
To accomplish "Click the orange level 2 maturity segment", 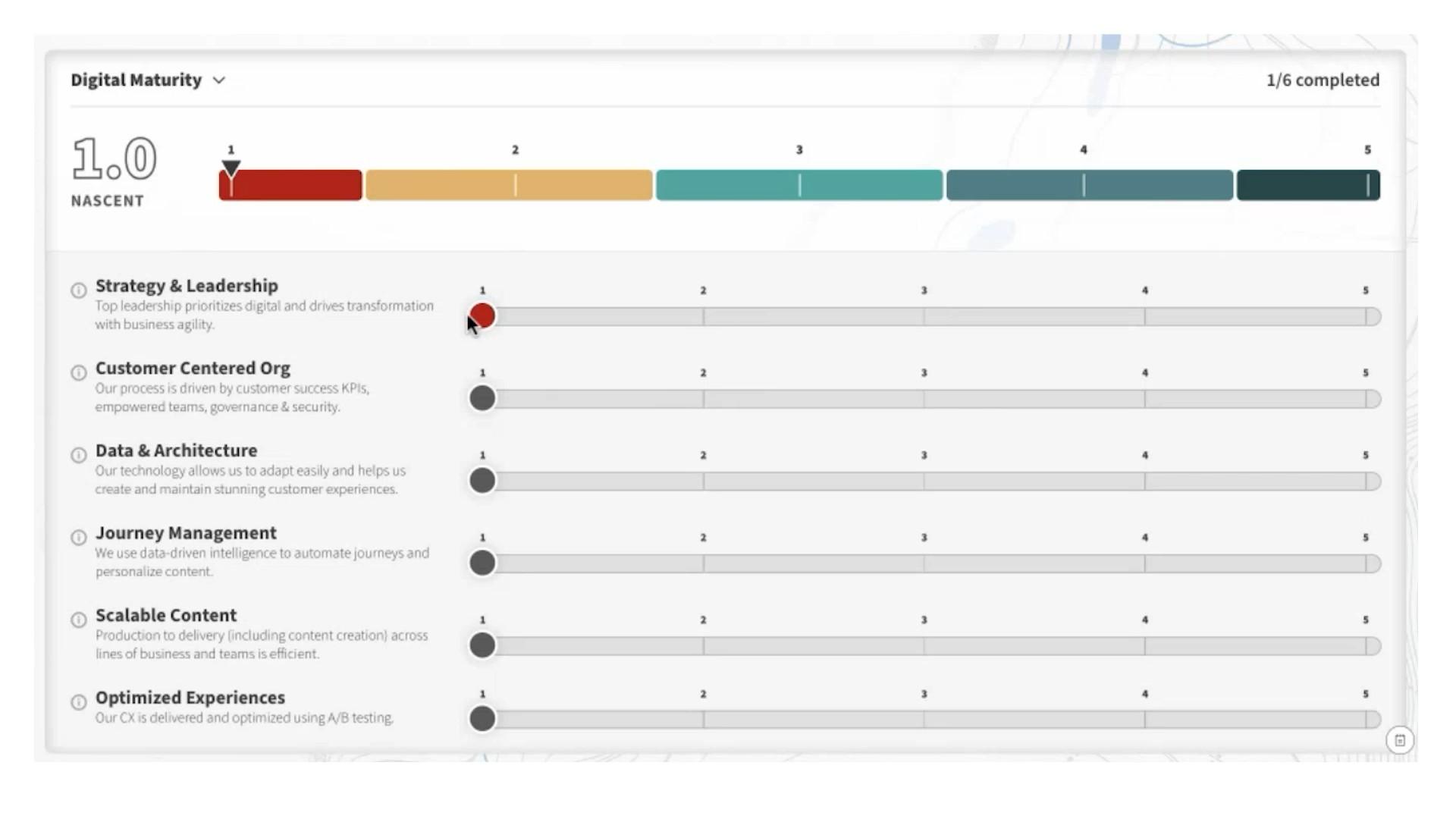I will point(508,185).
